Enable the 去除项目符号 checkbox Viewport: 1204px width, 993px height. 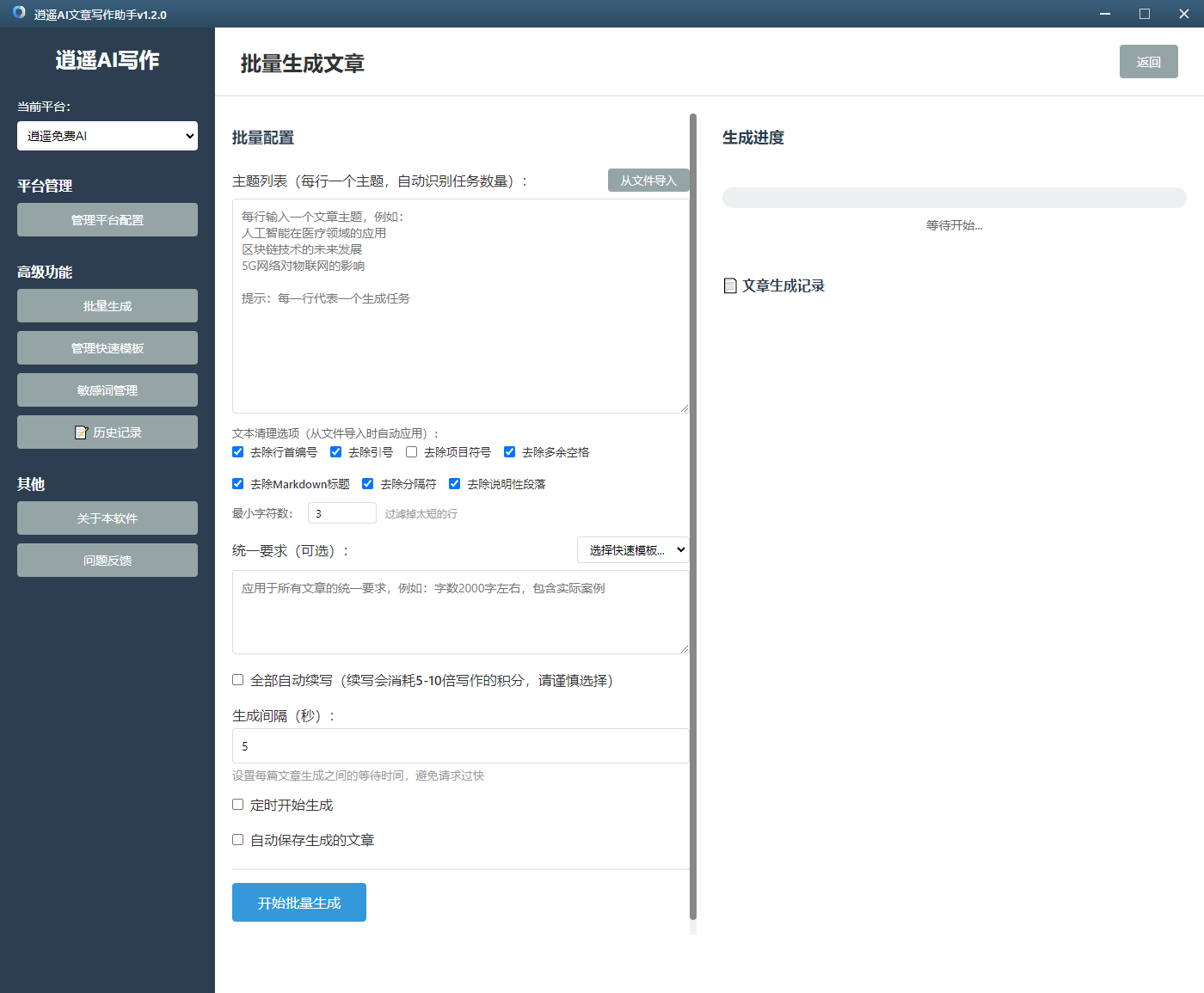(412, 452)
